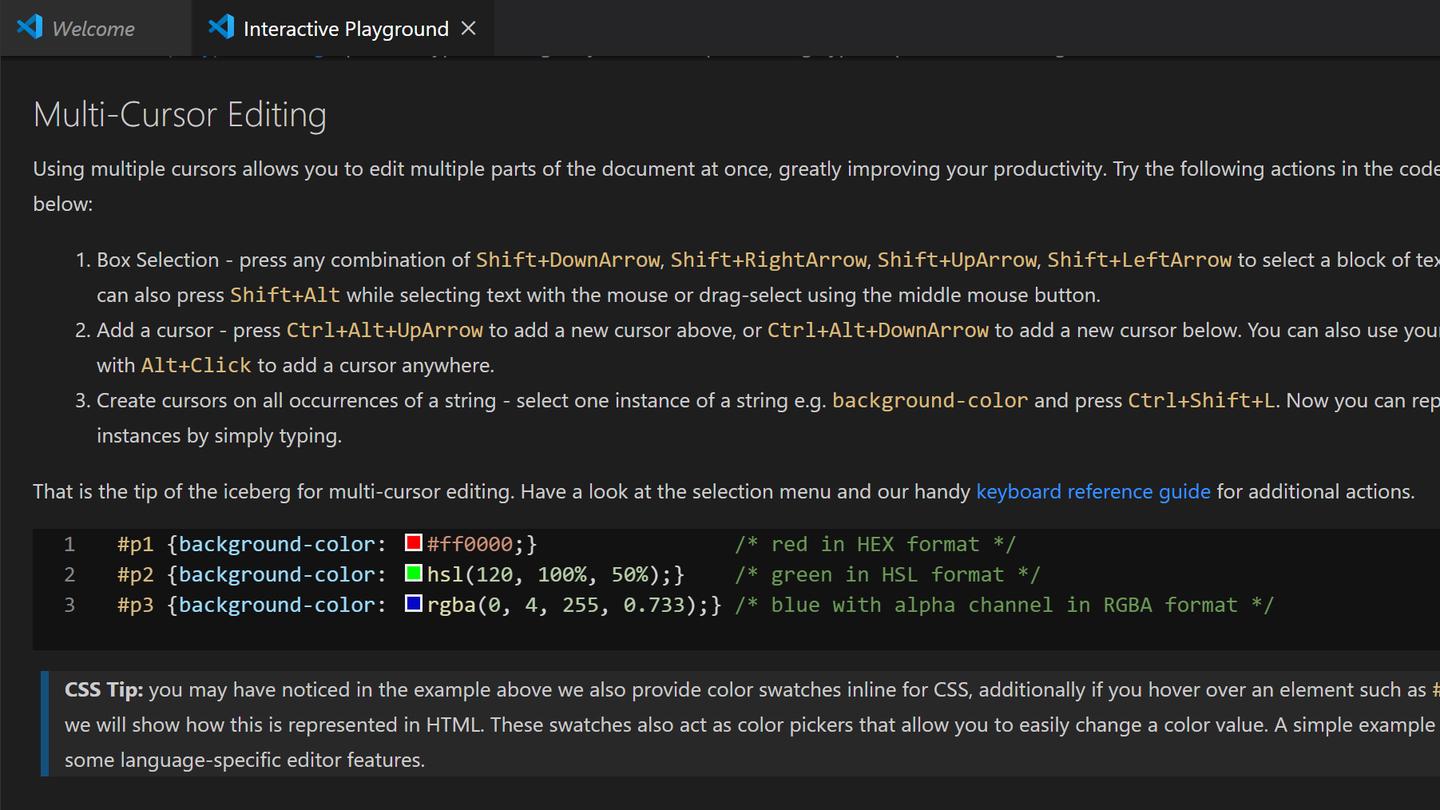
Task: Click the 'red in HEX format' comment
Action: (875, 544)
